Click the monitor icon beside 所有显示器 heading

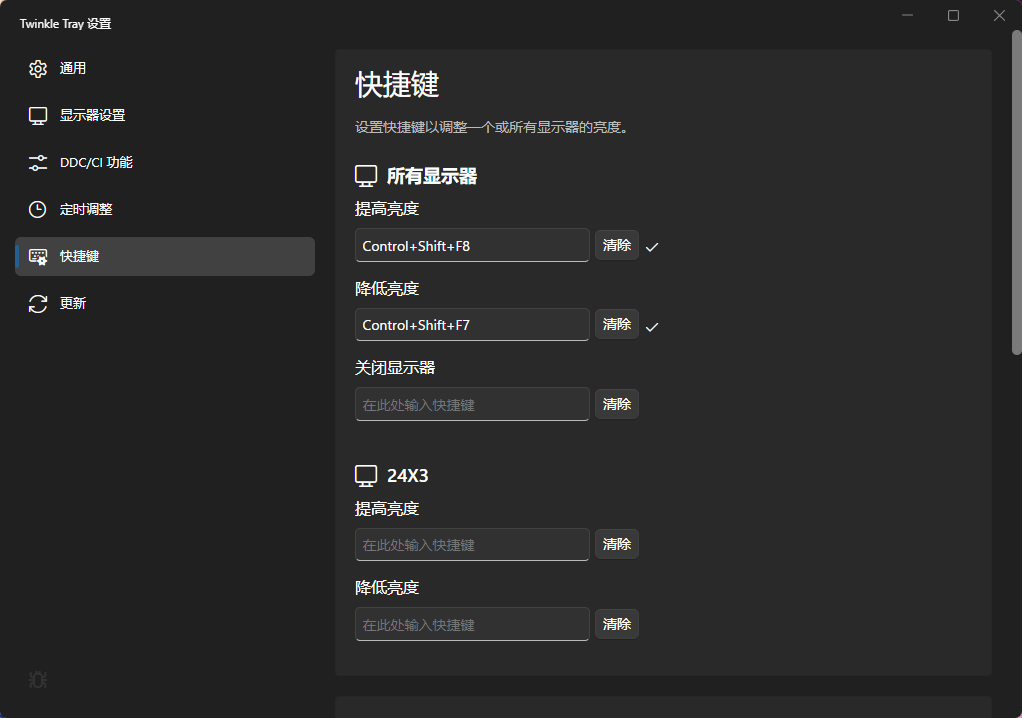click(x=366, y=175)
